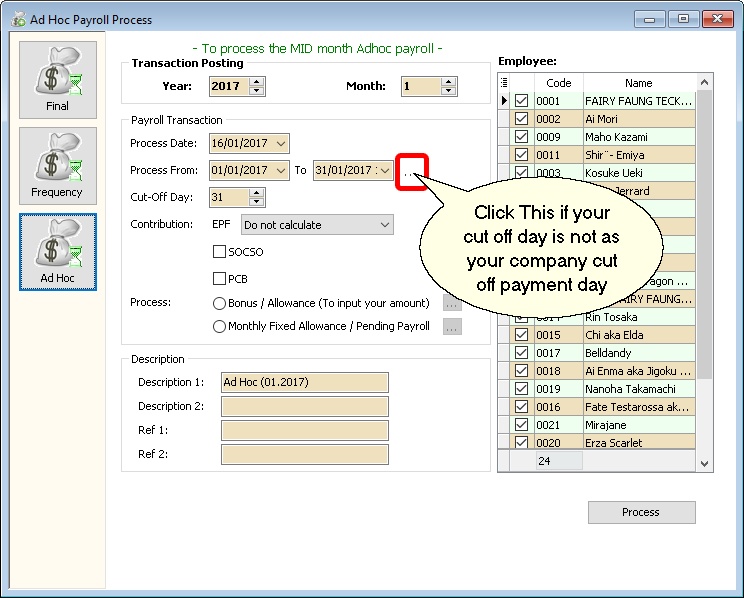Click the Description 2 input field
Screen dimensions: 744x598
(304, 407)
